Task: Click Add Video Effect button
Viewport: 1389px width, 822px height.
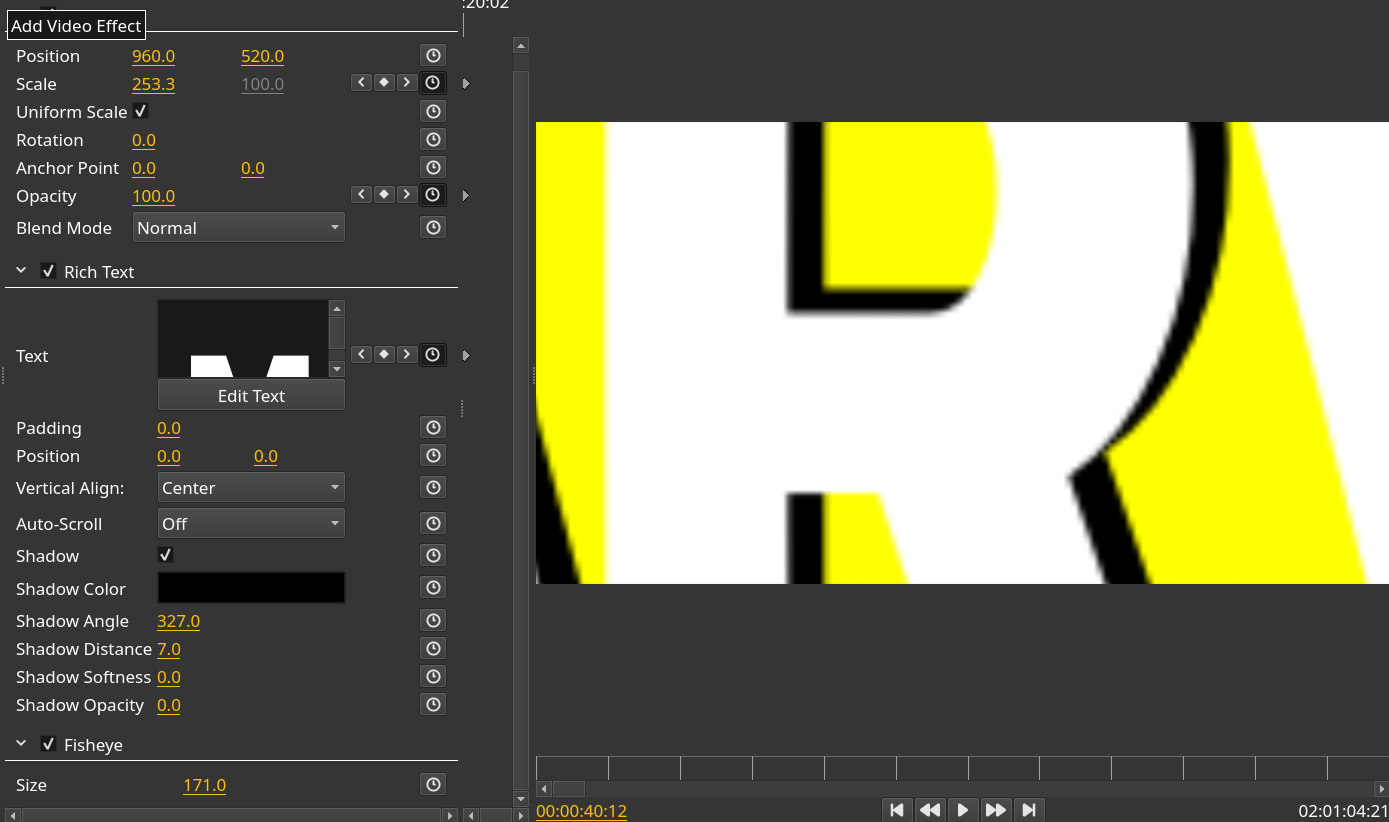Action: point(76,26)
